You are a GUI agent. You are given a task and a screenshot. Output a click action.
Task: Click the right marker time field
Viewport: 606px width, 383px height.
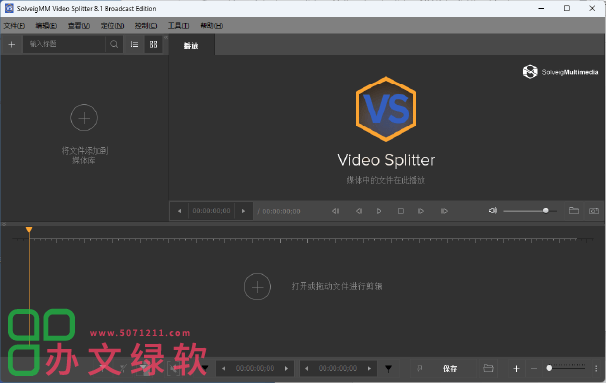(338, 369)
